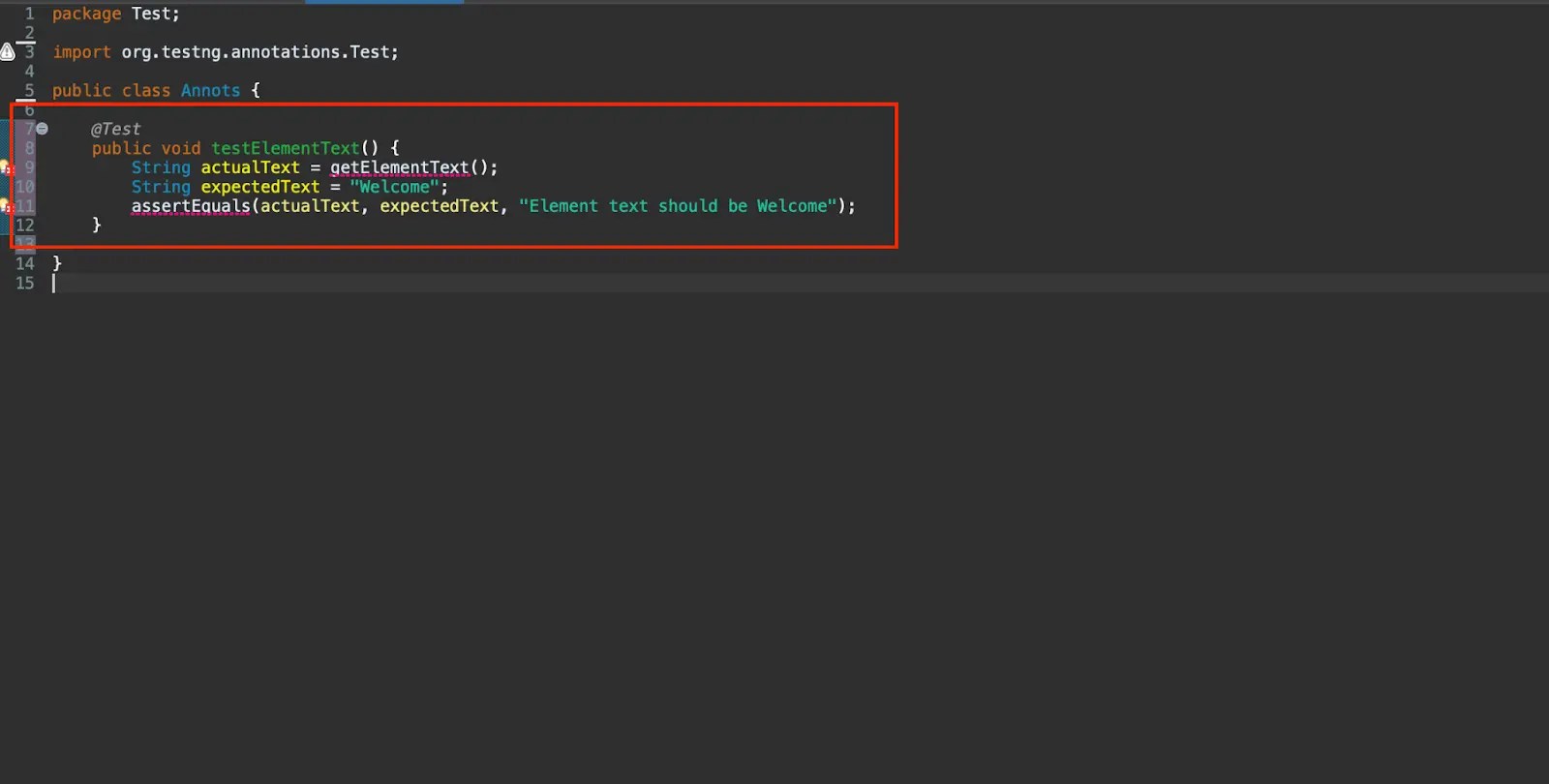
Task: Click the underlined 'assertEquals' call
Action: click(x=191, y=206)
